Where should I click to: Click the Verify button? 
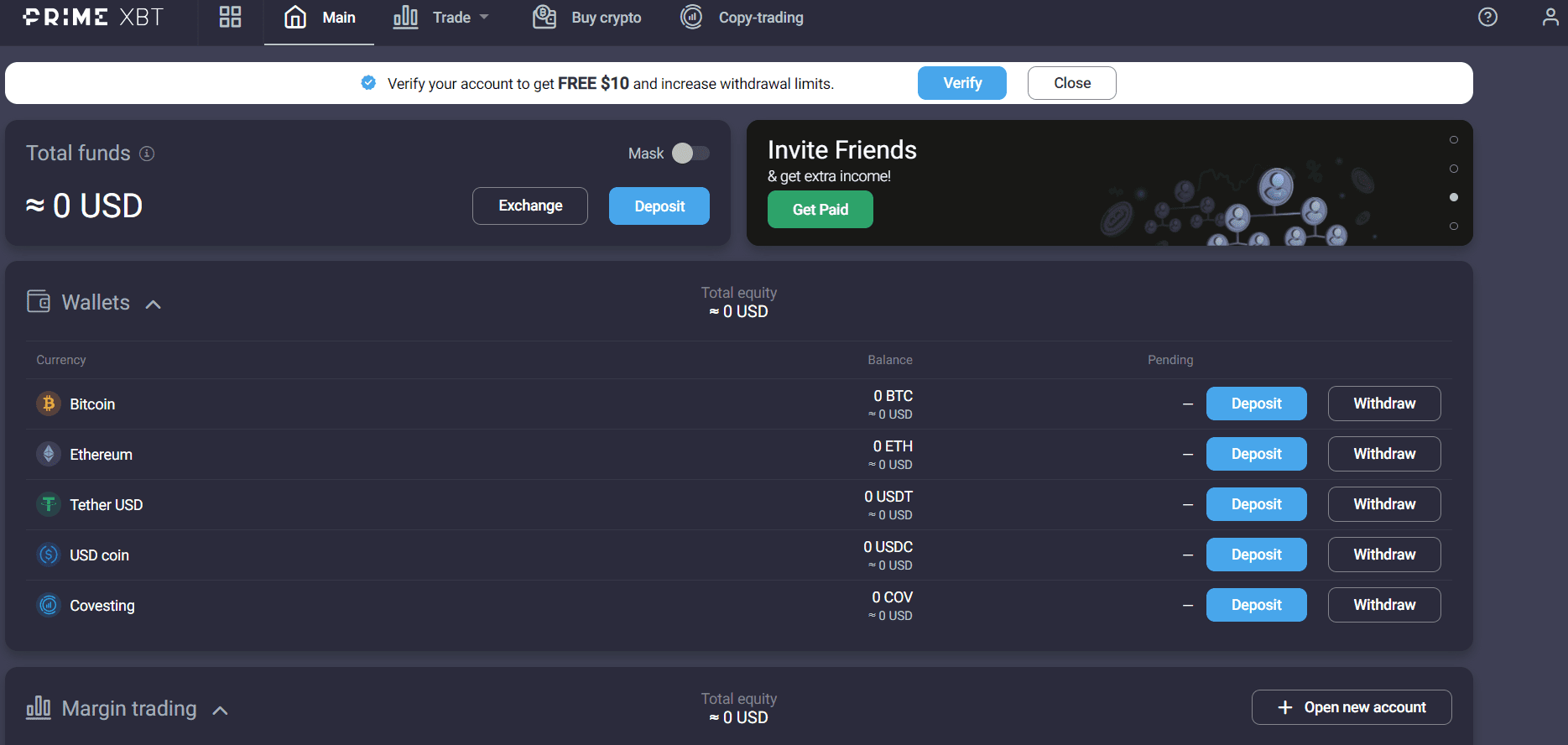(962, 83)
